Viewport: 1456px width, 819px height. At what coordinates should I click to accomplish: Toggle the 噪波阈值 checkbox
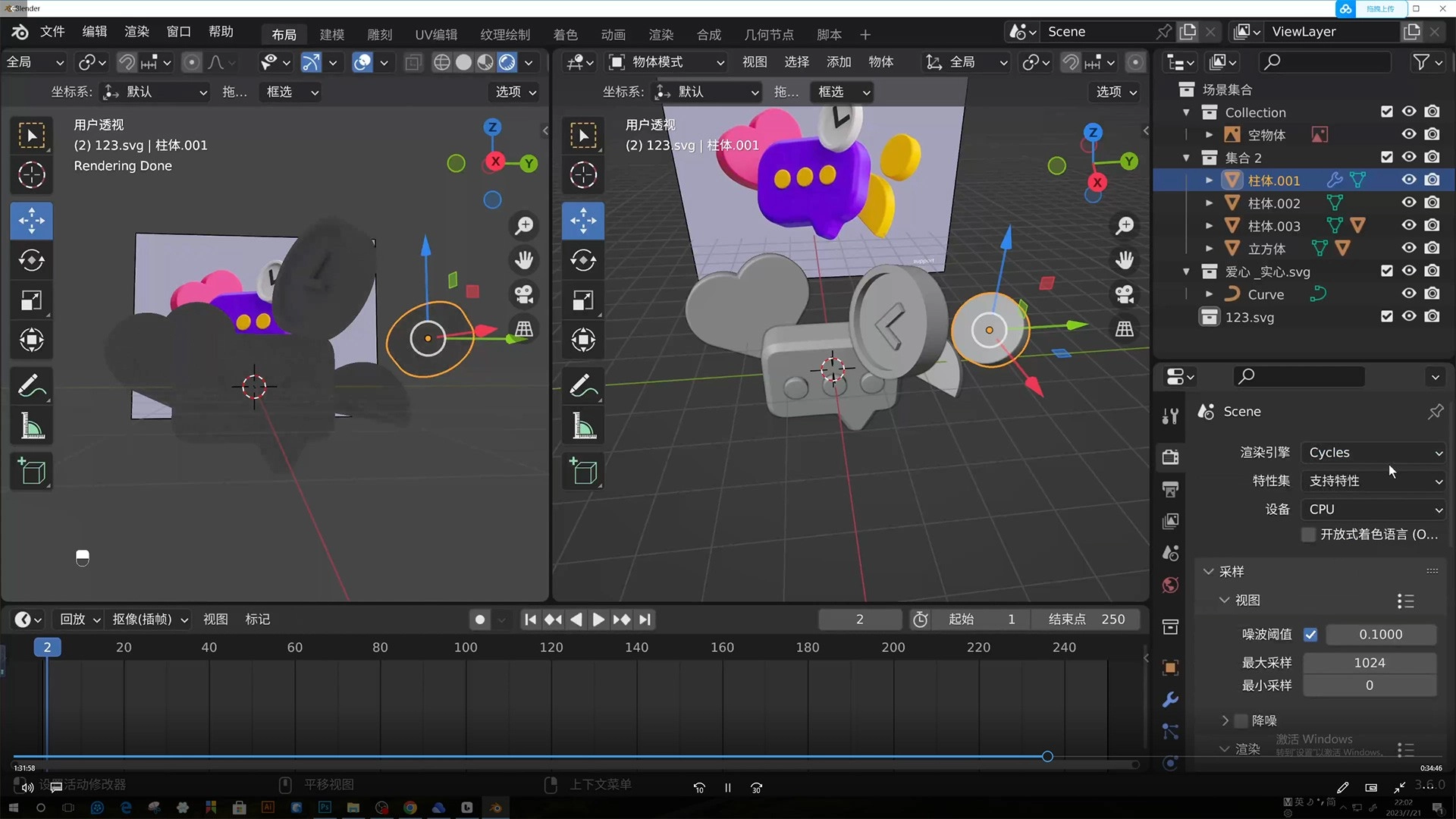click(x=1310, y=634)
